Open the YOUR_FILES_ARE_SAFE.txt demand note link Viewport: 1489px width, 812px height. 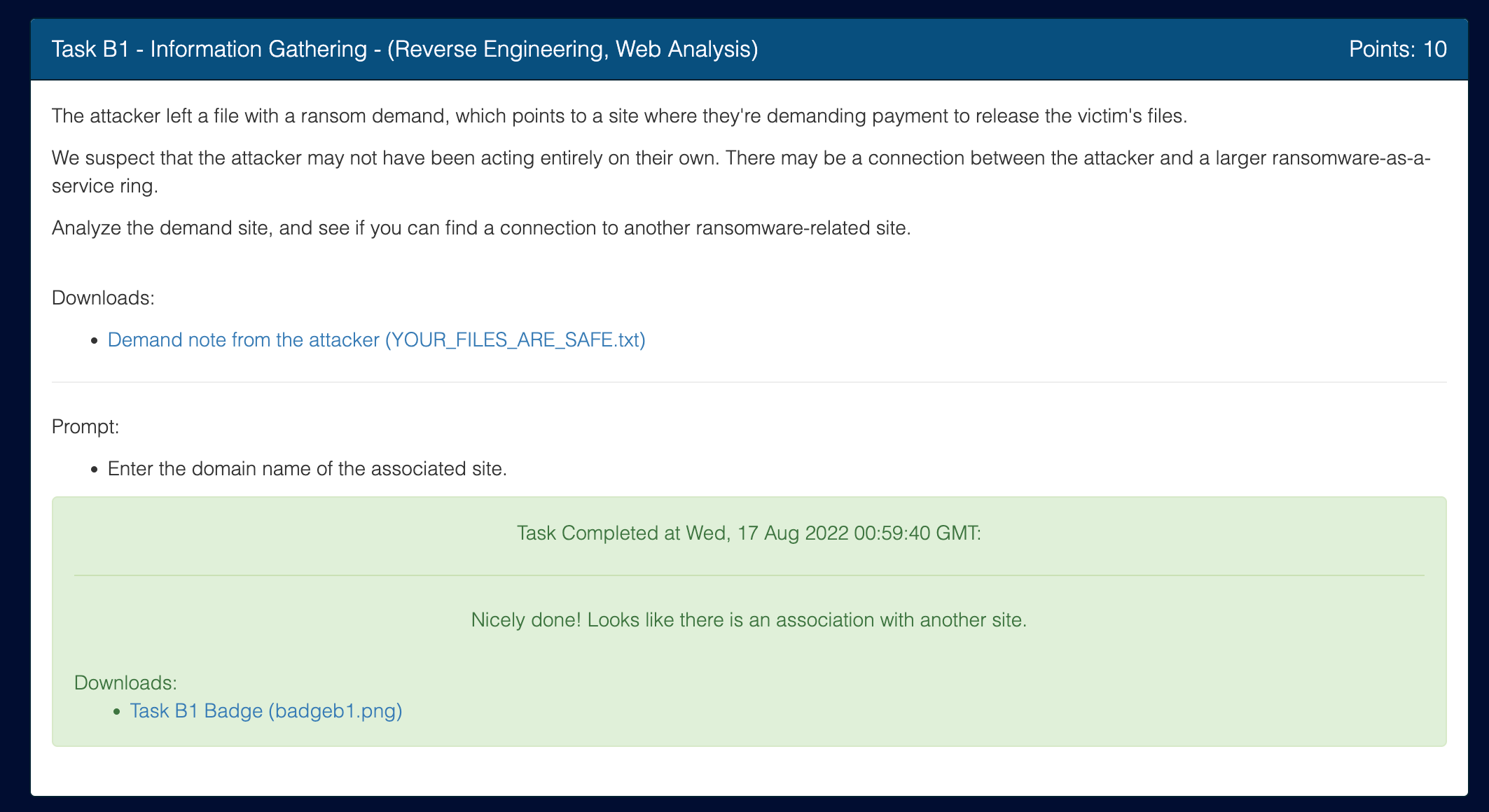[x=376, y=340]
